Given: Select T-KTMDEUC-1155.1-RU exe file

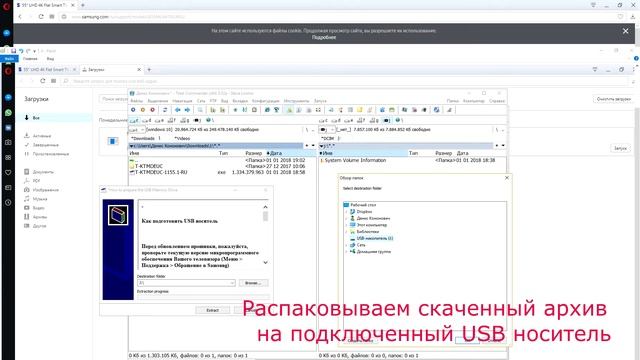Looking at the screenshot, I should 161,172.
